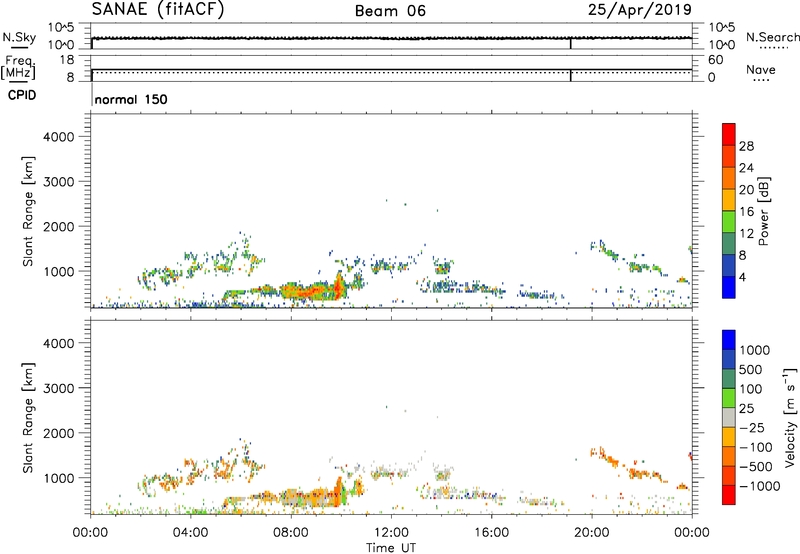Screen dimensions: 800x554
Task: Pick the light green 25–100 velocity swatch
Action: point(729,398)
